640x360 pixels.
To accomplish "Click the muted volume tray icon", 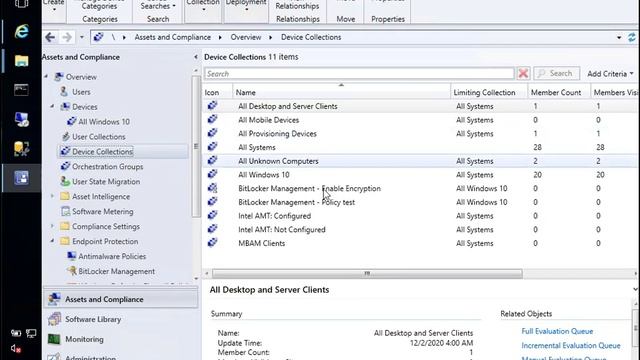I will [x=16, y=349].
